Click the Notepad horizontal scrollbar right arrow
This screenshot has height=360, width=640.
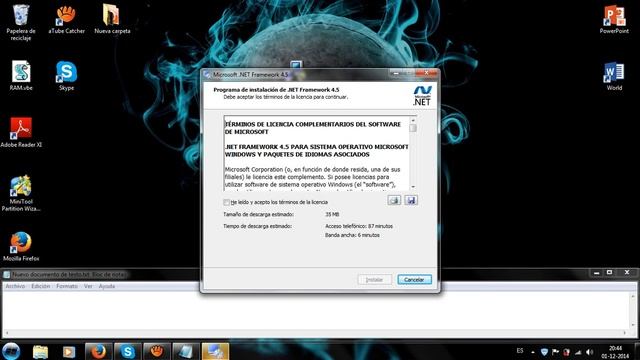click(625, 333)
